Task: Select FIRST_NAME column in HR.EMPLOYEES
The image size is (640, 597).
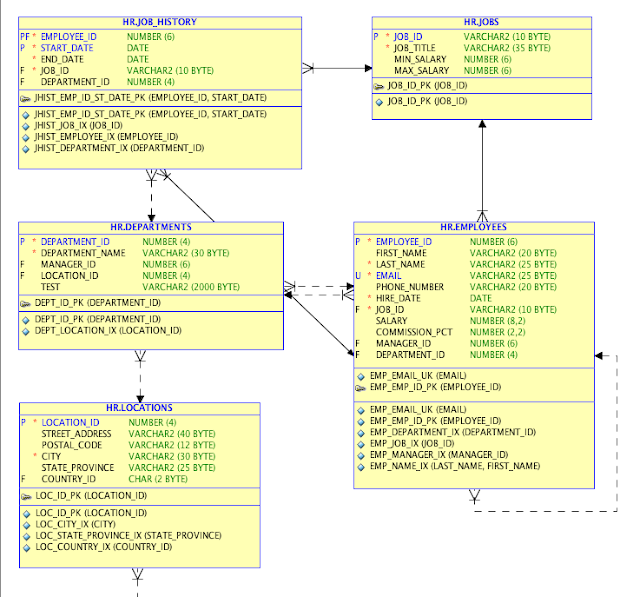Action: [x=401, y=253]
